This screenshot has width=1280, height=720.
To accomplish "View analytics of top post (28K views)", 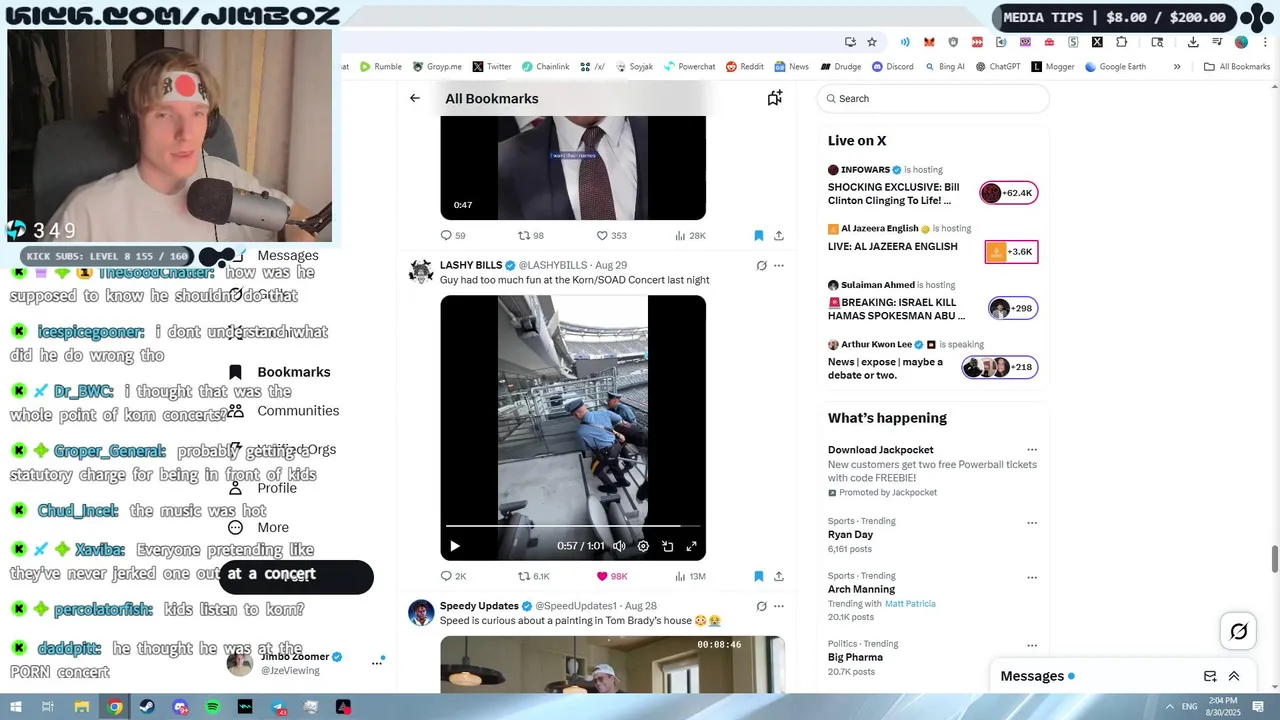I will pyautogui.click(x=690, y=236).
